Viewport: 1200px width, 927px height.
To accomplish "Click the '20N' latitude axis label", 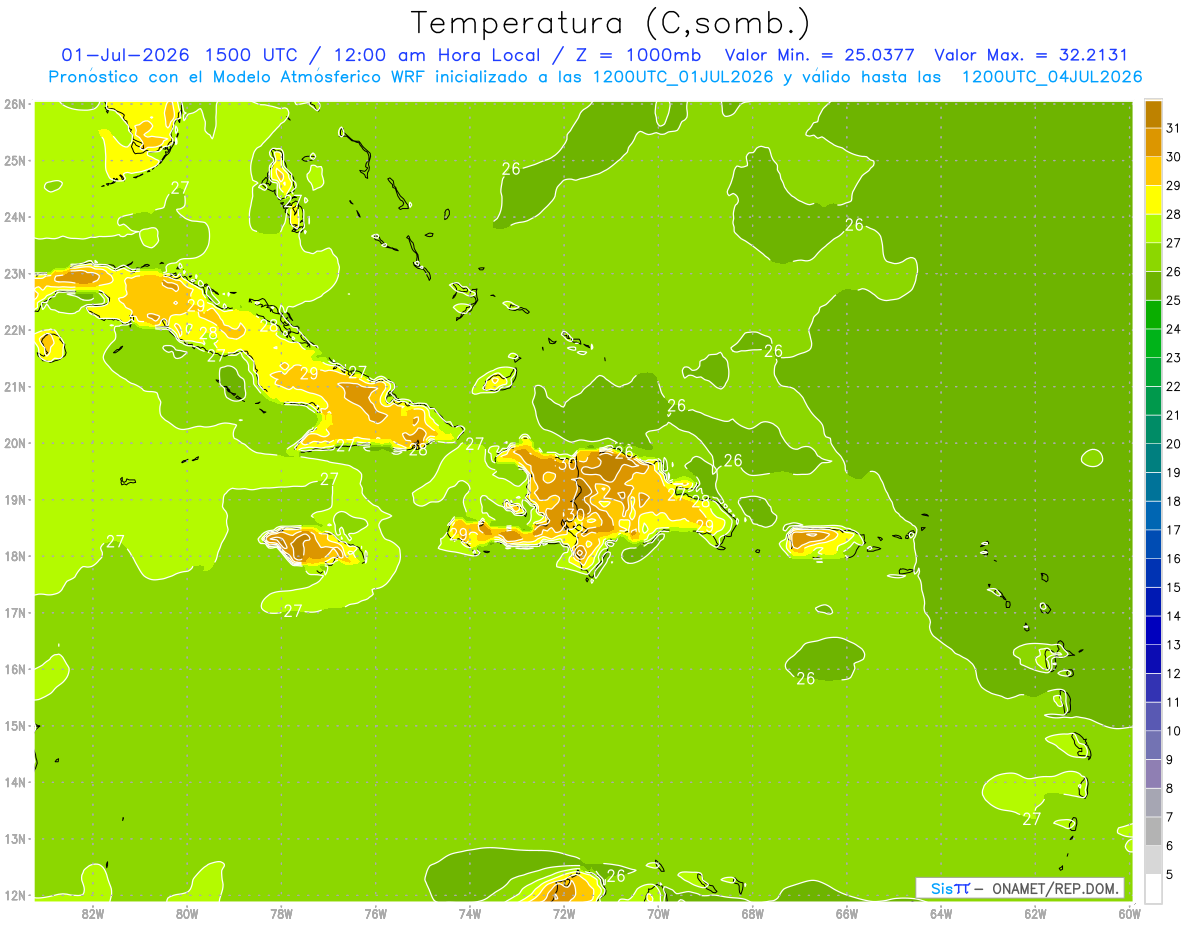I will coord(14,443).
